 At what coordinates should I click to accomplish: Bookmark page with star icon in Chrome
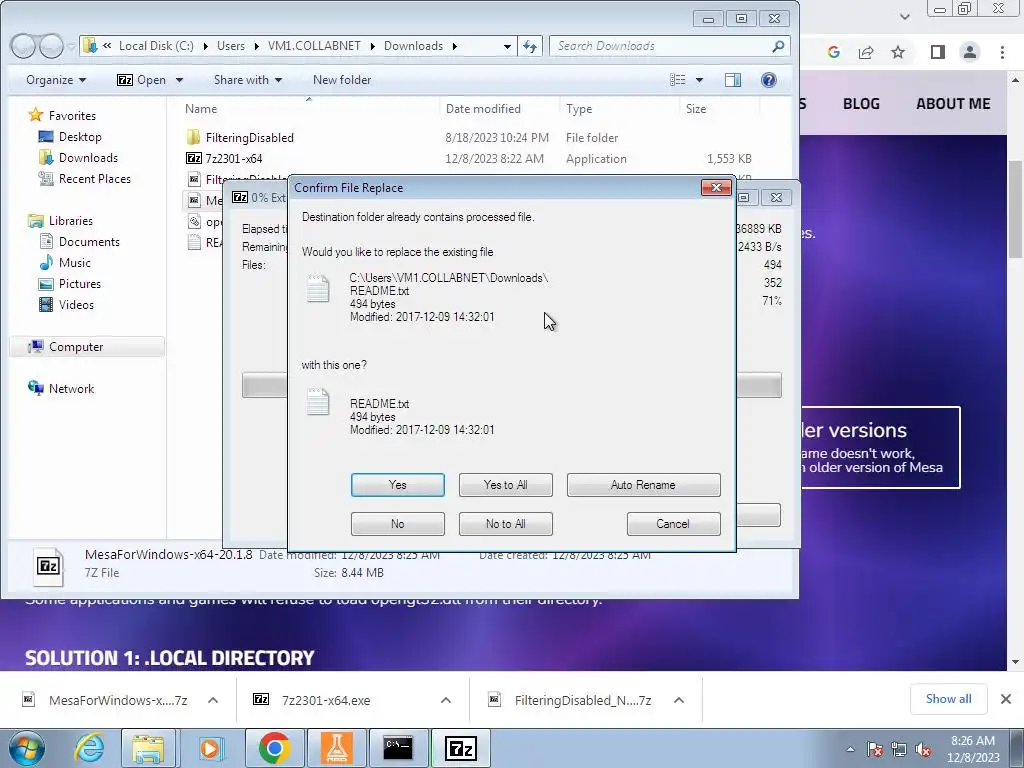[898, 52]
